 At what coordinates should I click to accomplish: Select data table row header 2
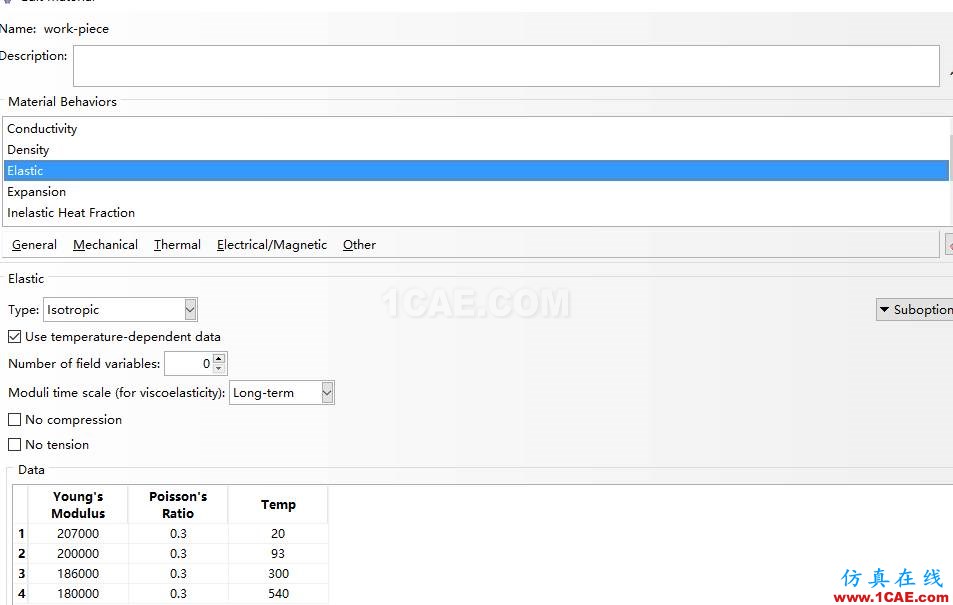(21, 554)
